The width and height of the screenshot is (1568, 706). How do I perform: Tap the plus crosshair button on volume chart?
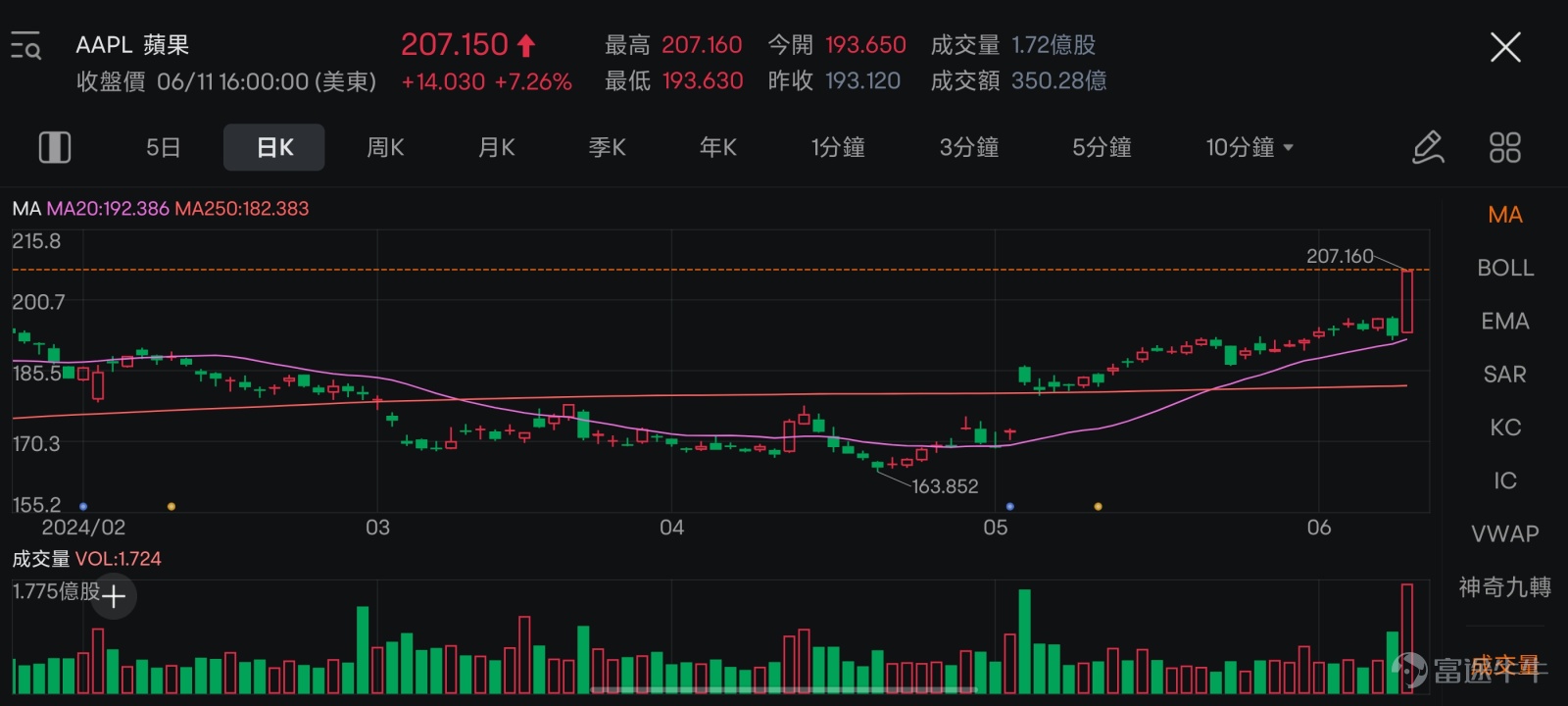pos(114,595)
